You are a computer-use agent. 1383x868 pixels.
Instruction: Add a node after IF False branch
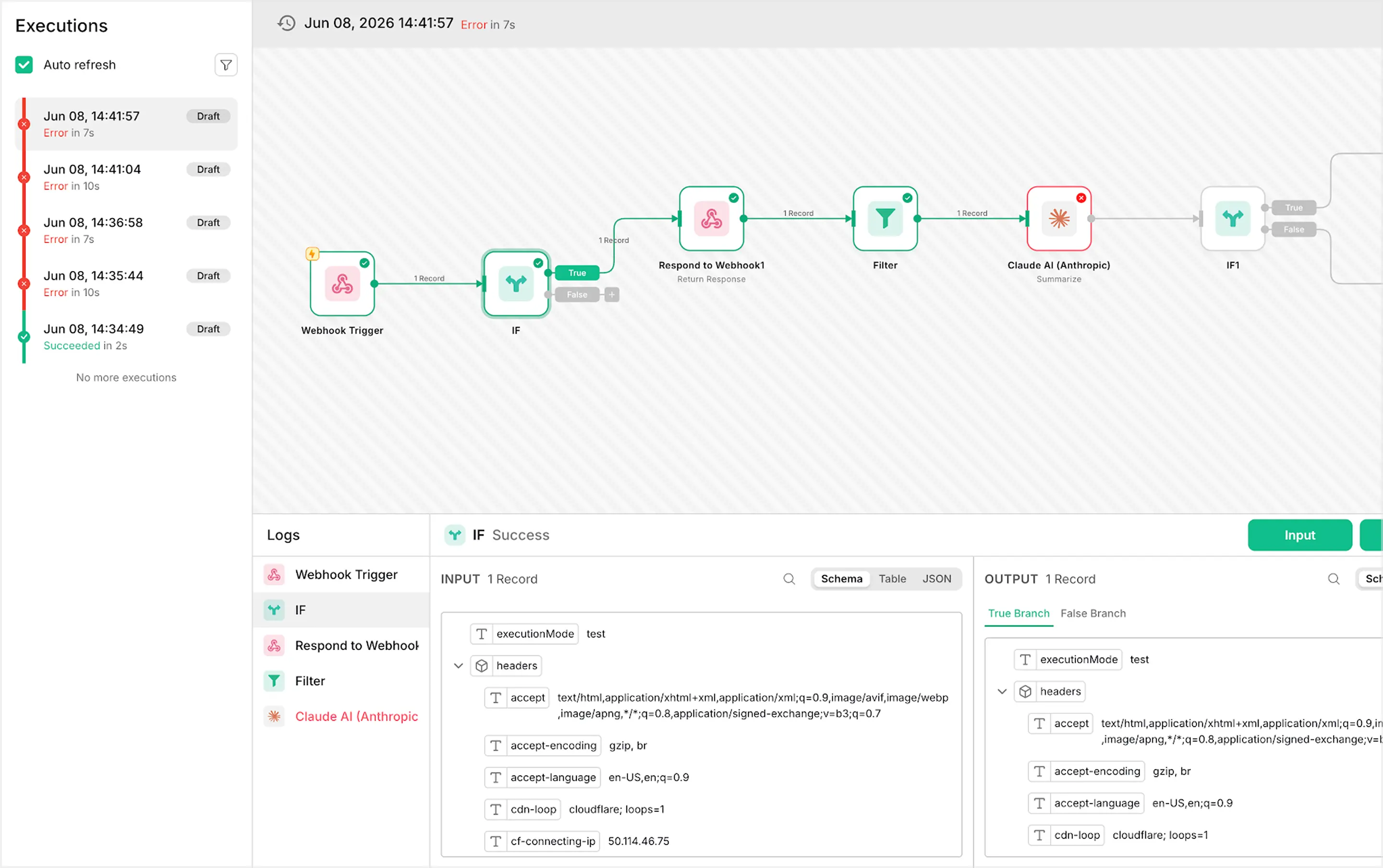click(x=612, y=294)
